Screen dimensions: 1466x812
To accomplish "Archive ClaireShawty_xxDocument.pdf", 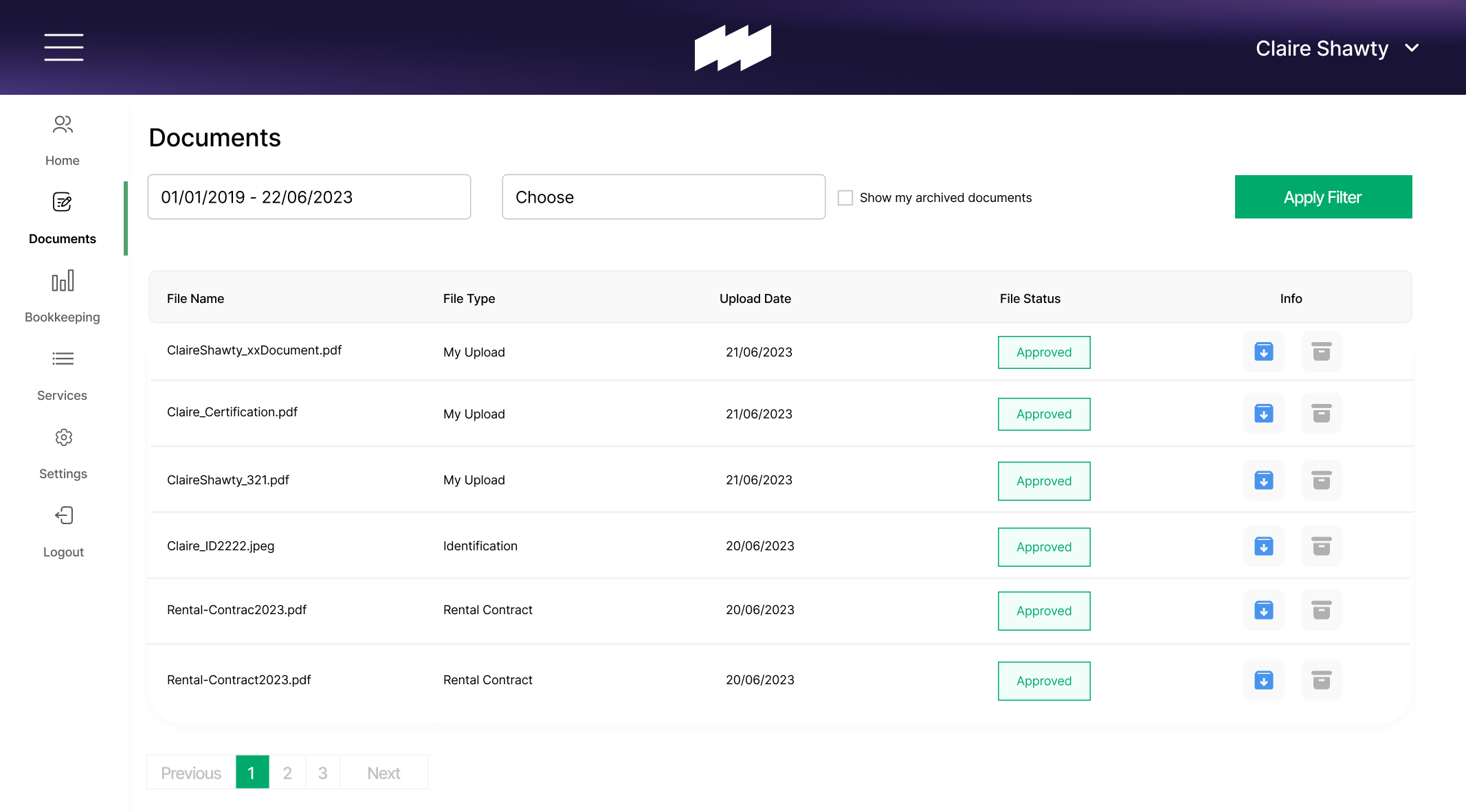I will 1322,352.
